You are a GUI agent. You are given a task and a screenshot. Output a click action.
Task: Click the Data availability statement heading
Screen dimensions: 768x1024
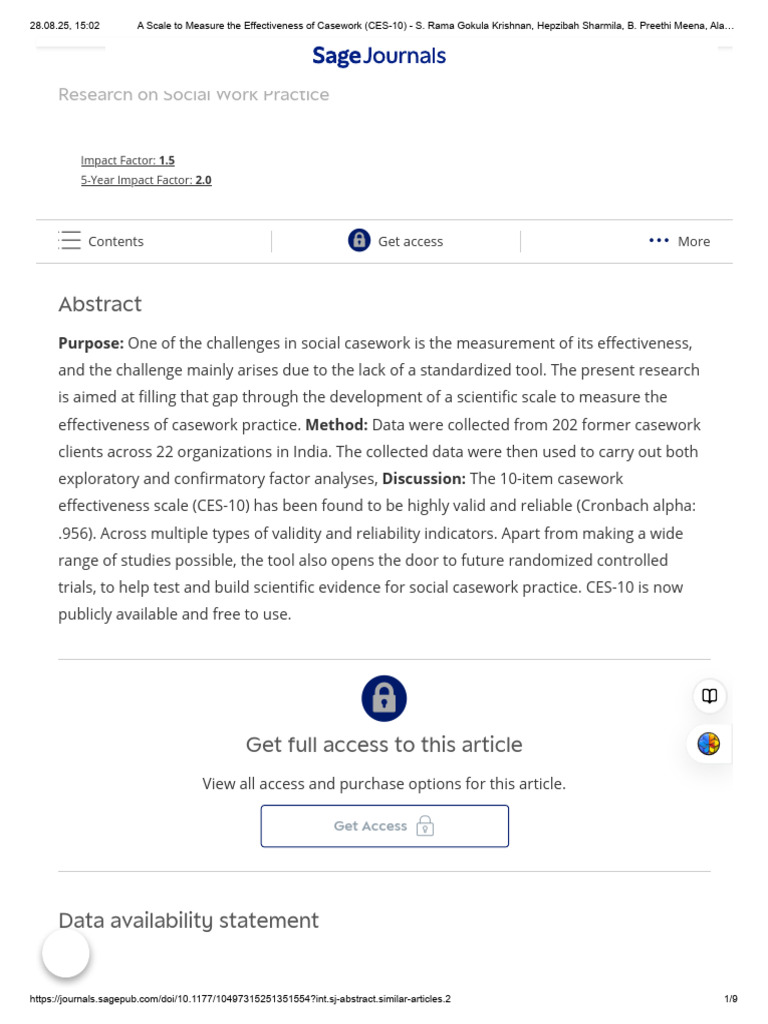pyautogui.click(x=189, y=920)
